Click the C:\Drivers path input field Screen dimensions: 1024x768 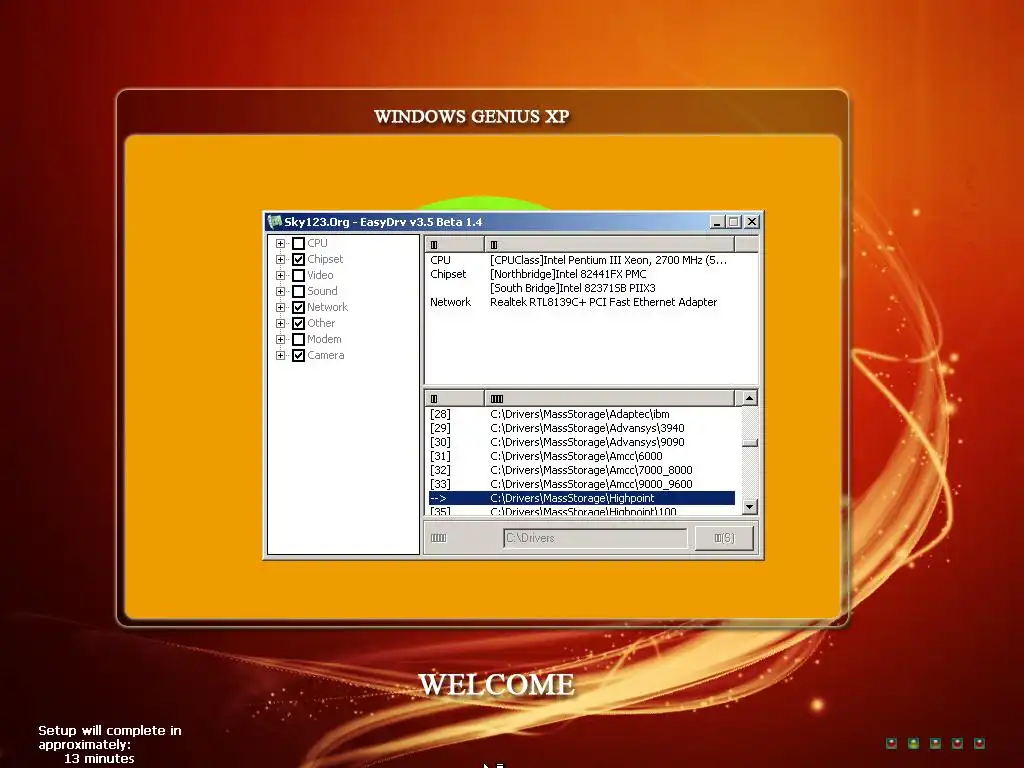595,538
